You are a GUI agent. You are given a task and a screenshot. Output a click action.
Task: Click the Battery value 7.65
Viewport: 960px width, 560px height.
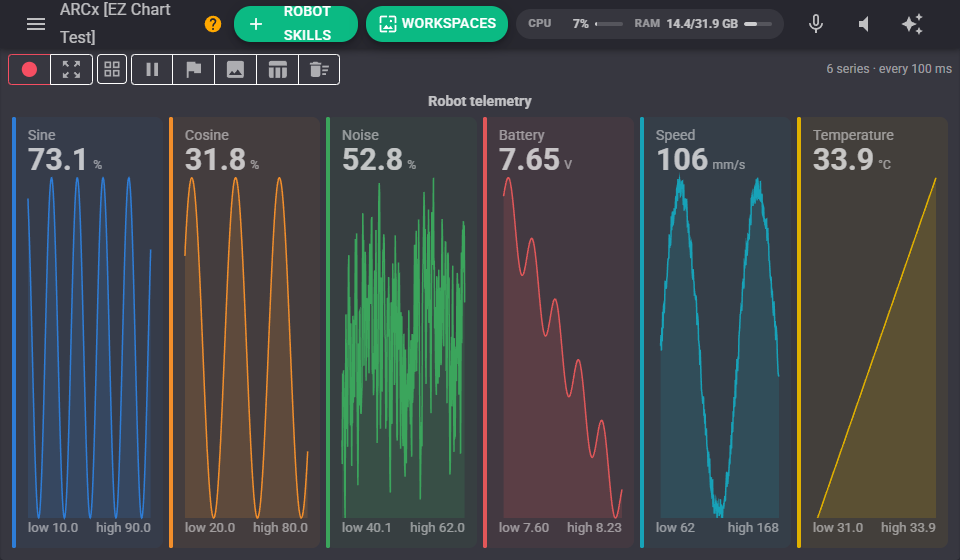530,160
